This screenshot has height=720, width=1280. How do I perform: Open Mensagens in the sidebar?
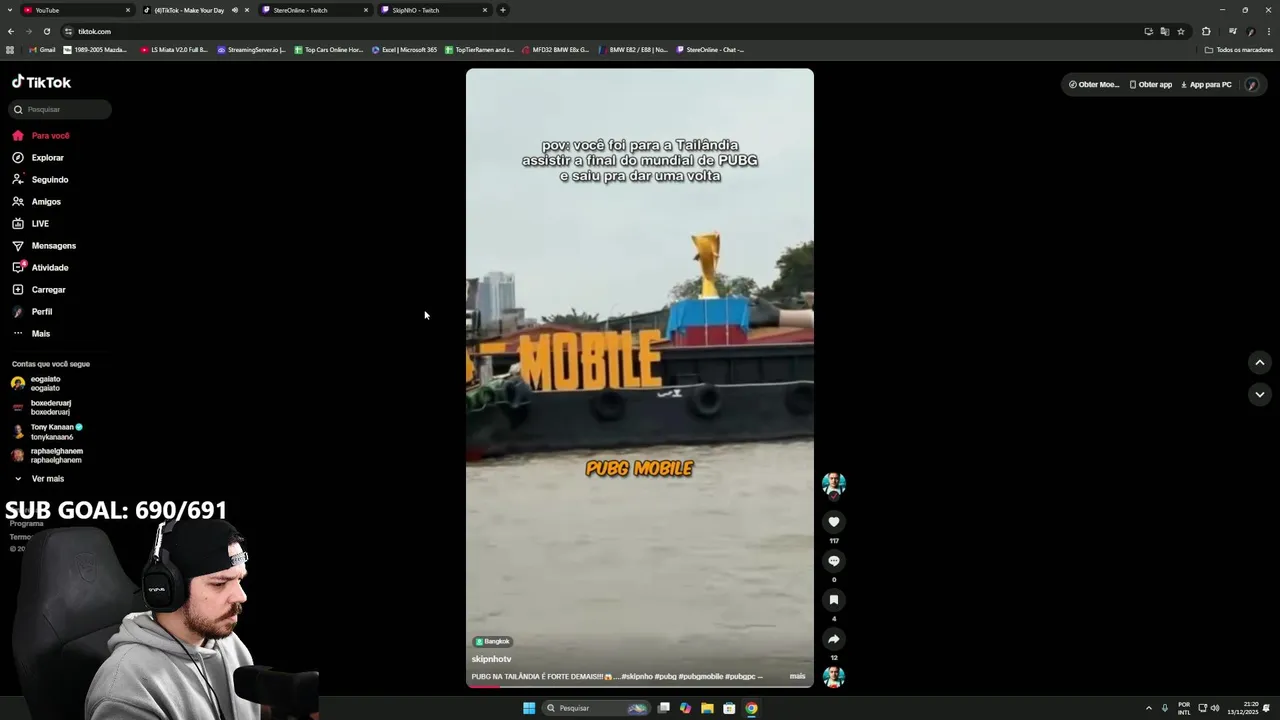pyautogui.click(x=44, y=246)
